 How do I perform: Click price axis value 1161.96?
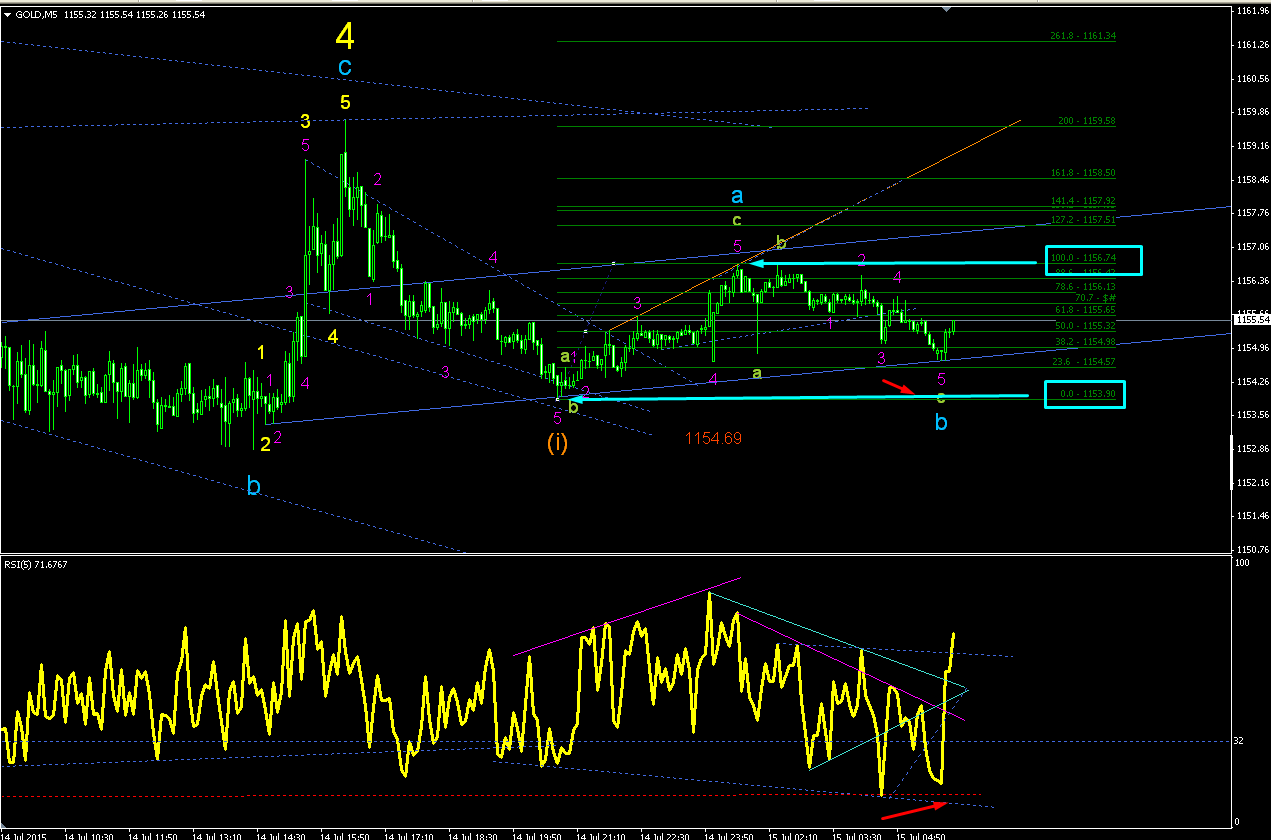pyautogui.click(x=1252, y=11)
